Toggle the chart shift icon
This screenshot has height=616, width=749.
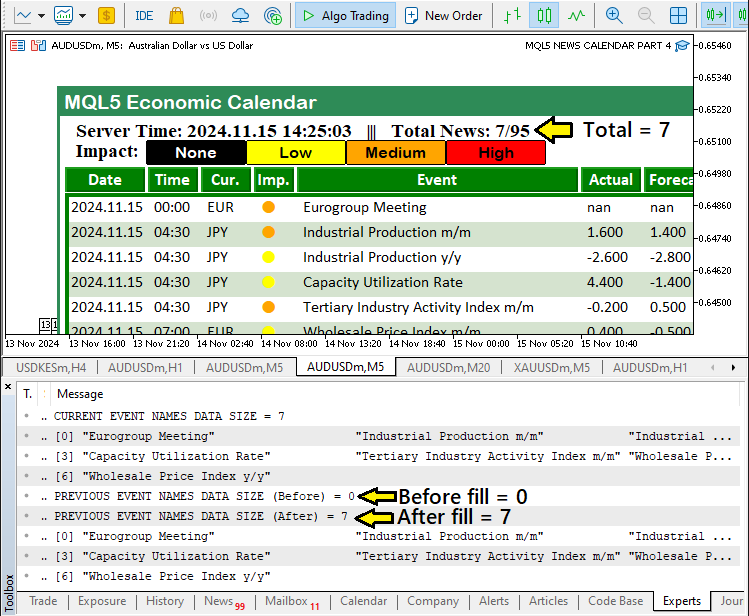click(x=716, y=16)
